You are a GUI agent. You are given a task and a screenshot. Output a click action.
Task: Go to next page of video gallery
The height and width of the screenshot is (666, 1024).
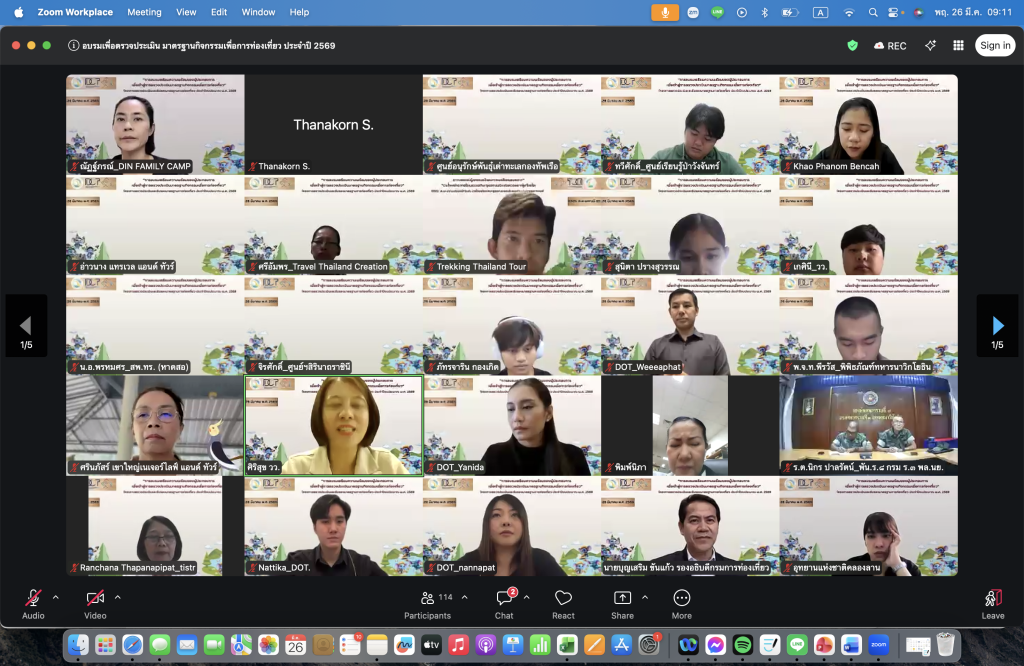pos(997,326)
